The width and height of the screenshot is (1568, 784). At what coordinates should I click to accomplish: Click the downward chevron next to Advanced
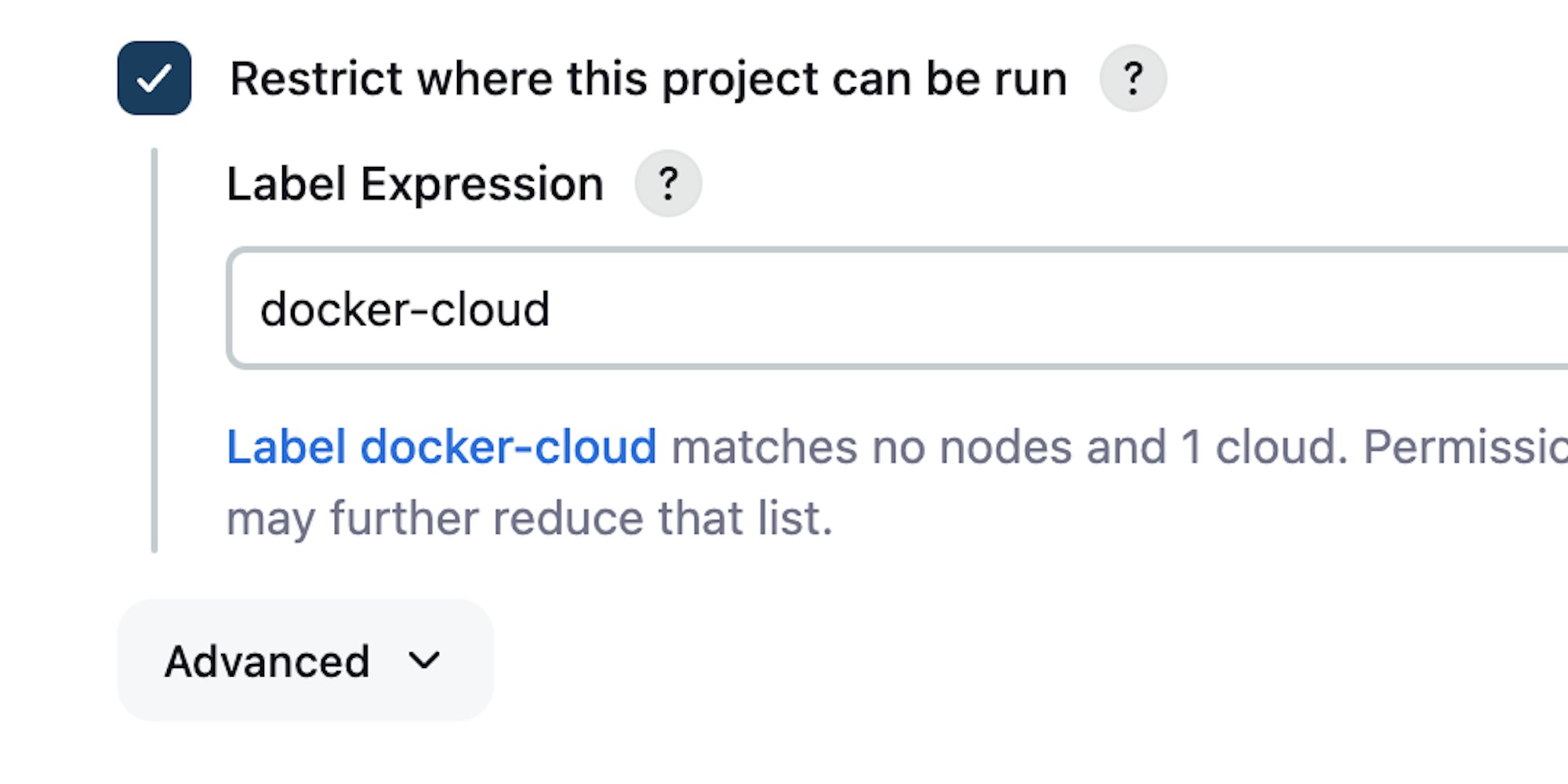click(x=424, y=661)
